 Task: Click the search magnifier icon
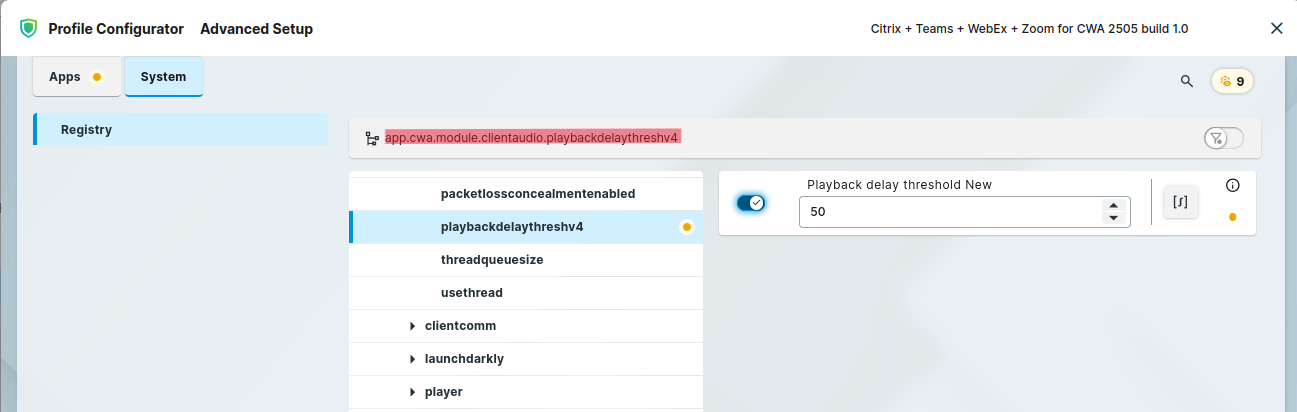[x=1187, y=81]
